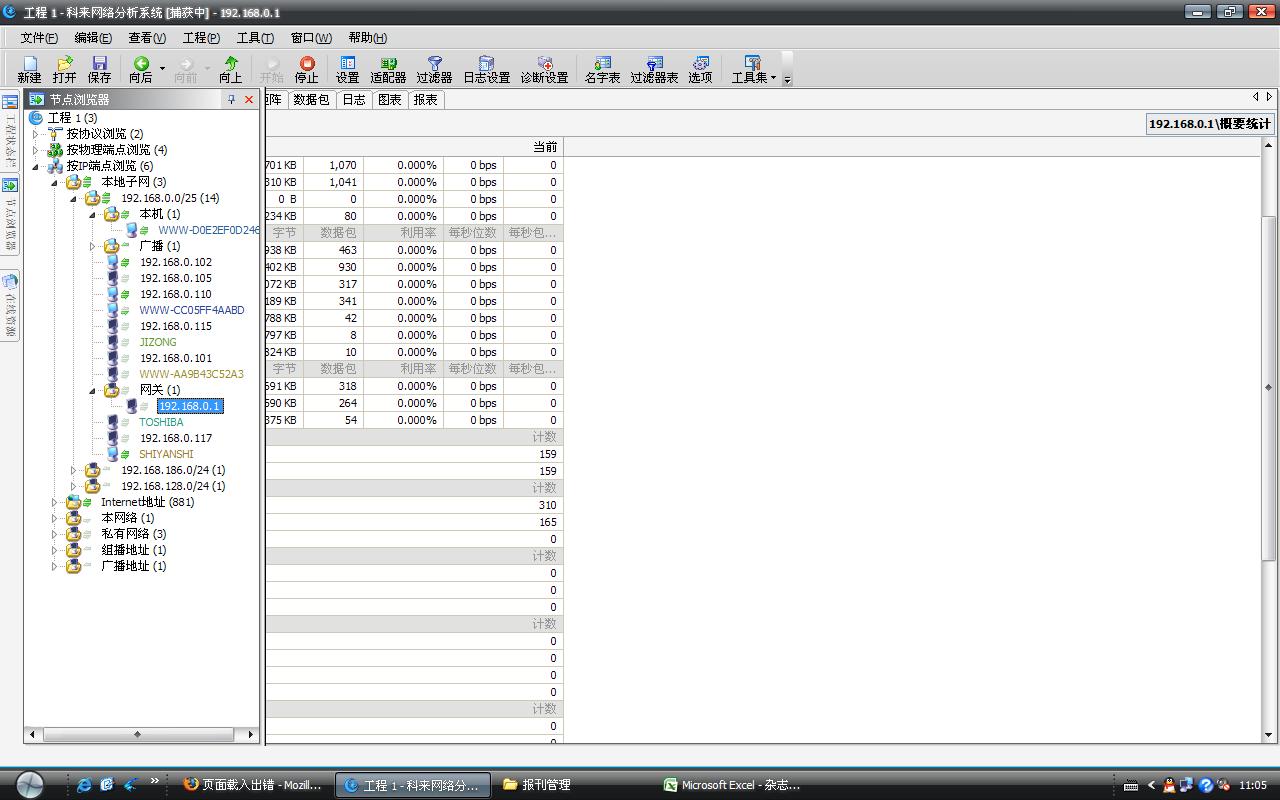Screen dimensions: 1280x800
Task: Click the 向上 (Up) navigation icon
Action: 230,69
